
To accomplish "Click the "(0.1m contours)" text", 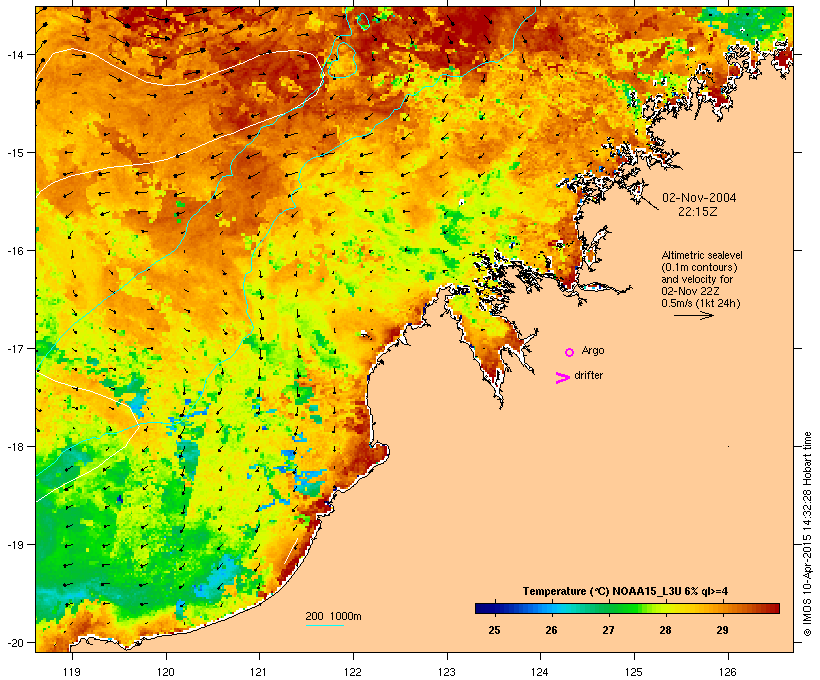I will [x=700, y=267].
